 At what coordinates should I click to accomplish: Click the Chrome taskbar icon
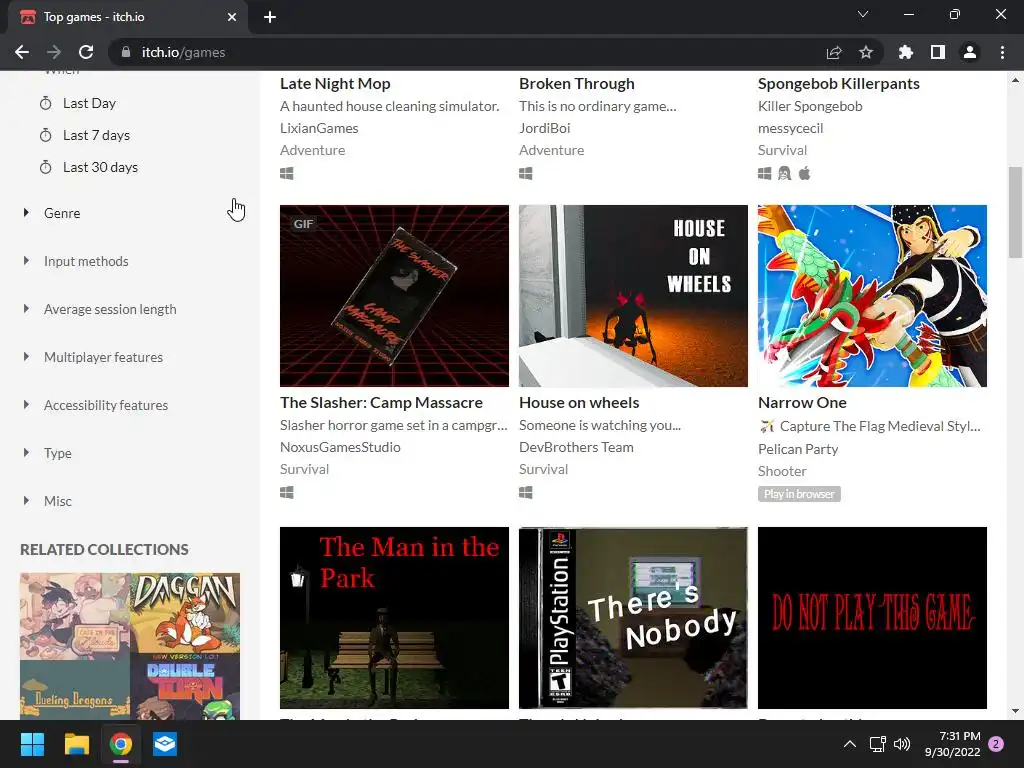[121, 744]
